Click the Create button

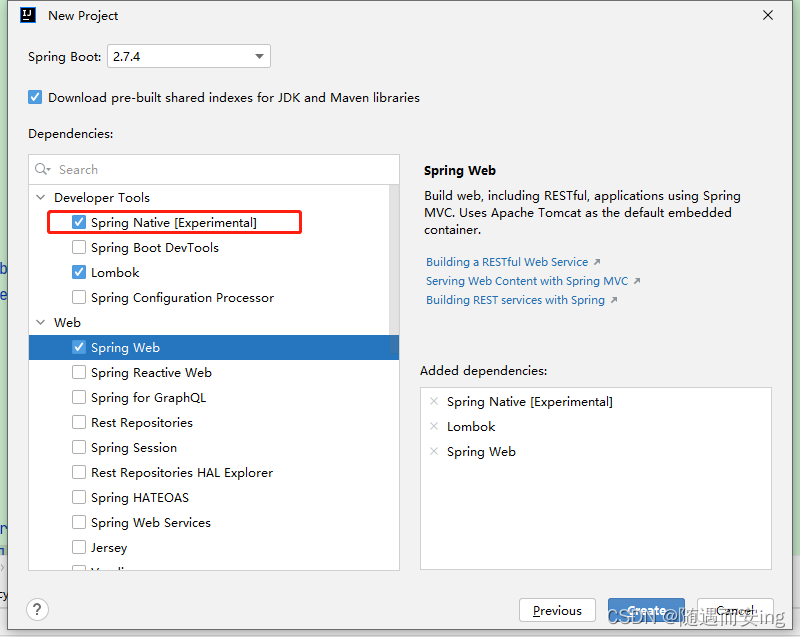click(x=646, y=610)
